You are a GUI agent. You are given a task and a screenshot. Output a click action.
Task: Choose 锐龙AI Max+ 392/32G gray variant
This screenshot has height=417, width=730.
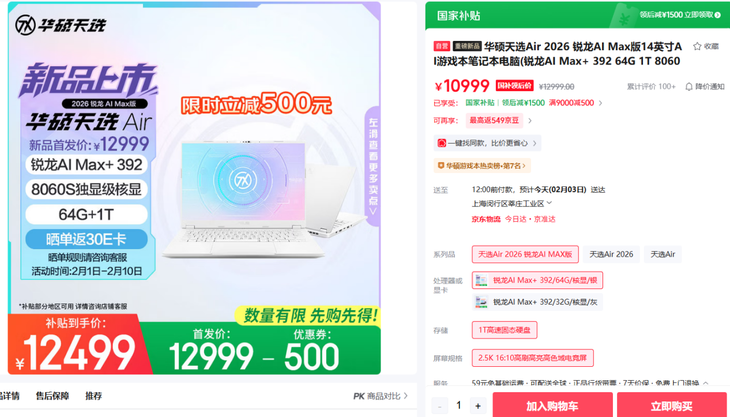point(537,302)
